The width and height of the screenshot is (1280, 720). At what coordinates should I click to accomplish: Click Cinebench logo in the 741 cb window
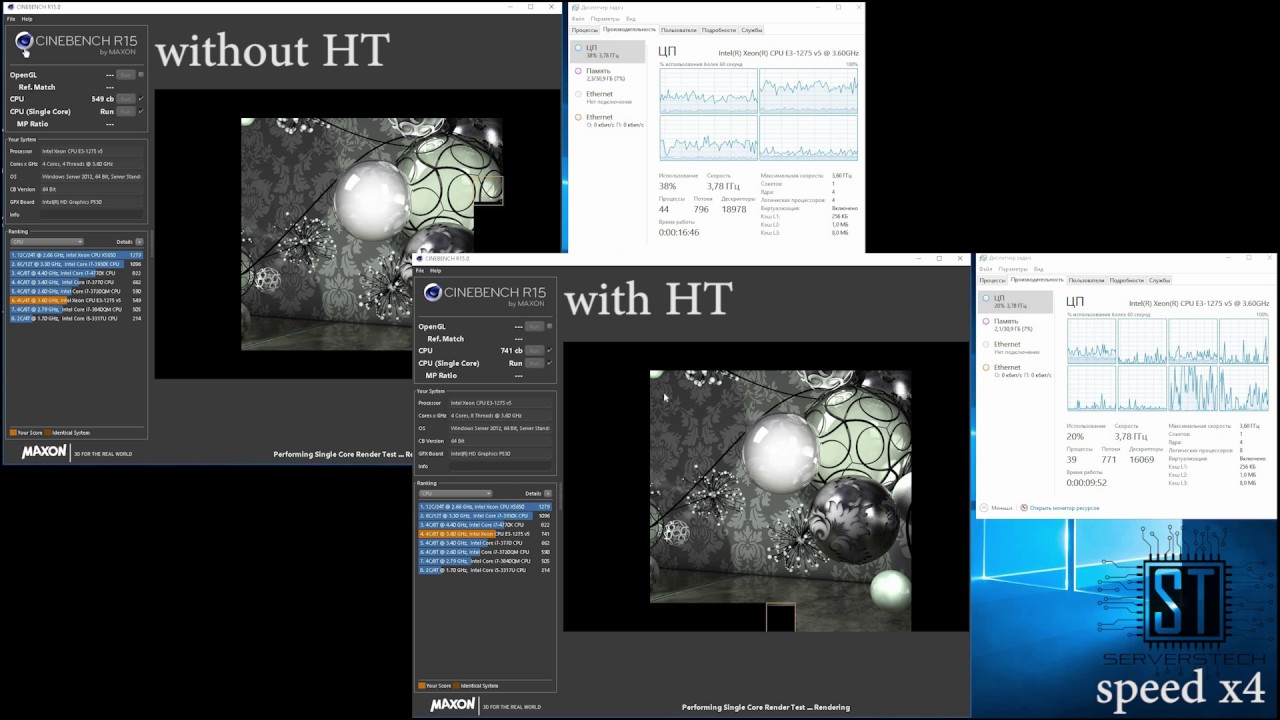point(485,295)
